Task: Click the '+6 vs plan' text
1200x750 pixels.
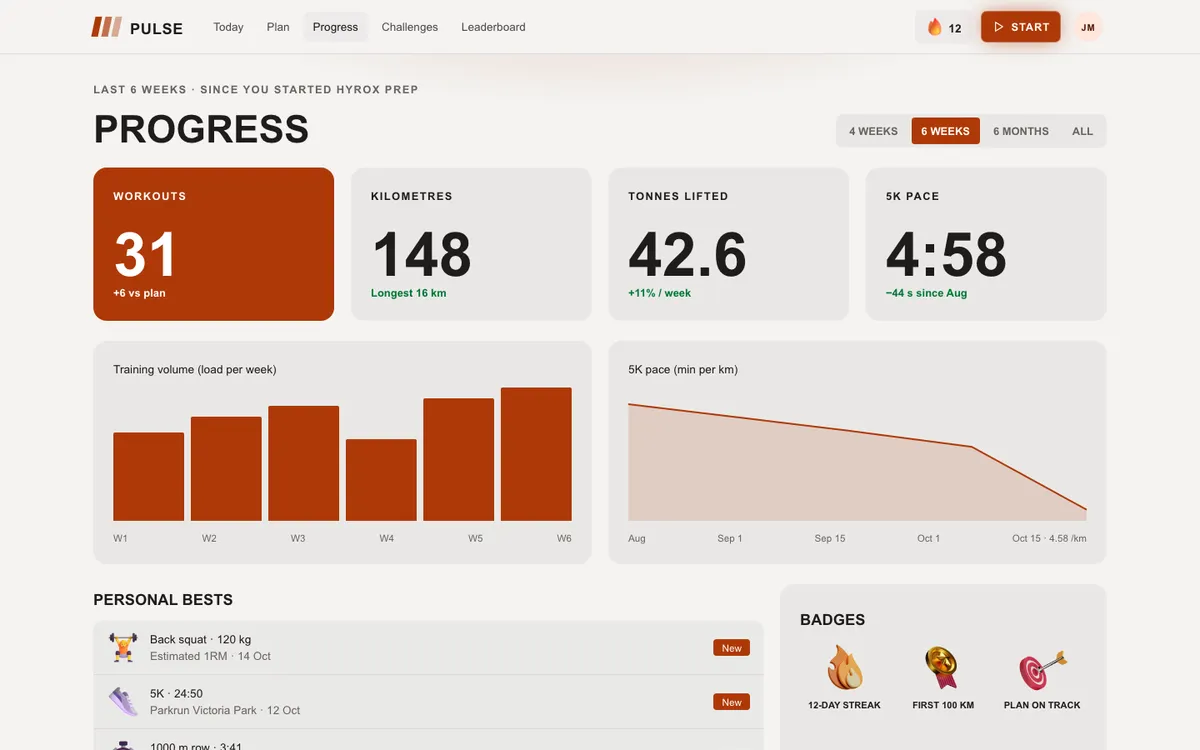Action: (139, 293)
